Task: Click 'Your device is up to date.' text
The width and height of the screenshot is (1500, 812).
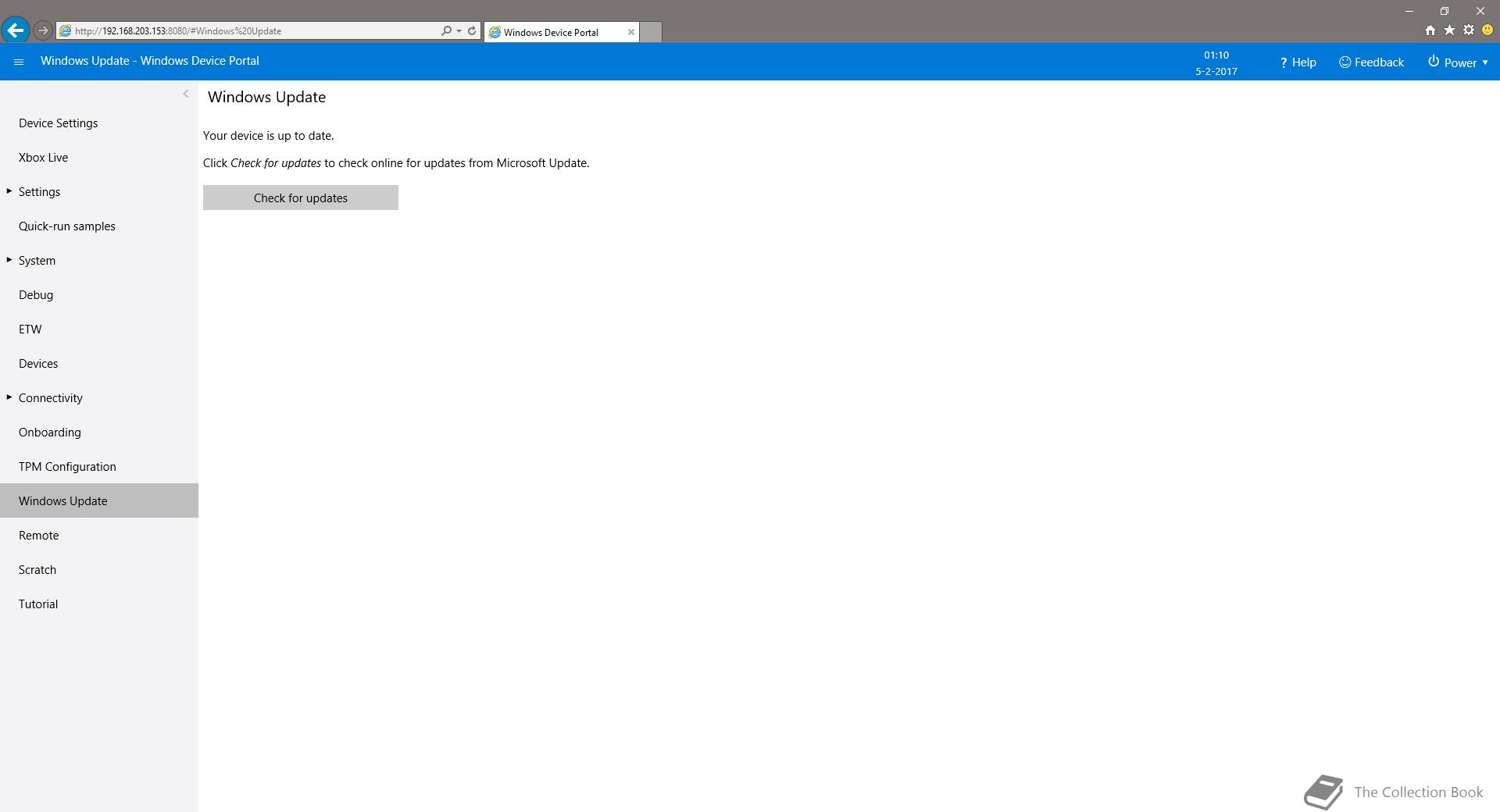Action: point(269,136)
